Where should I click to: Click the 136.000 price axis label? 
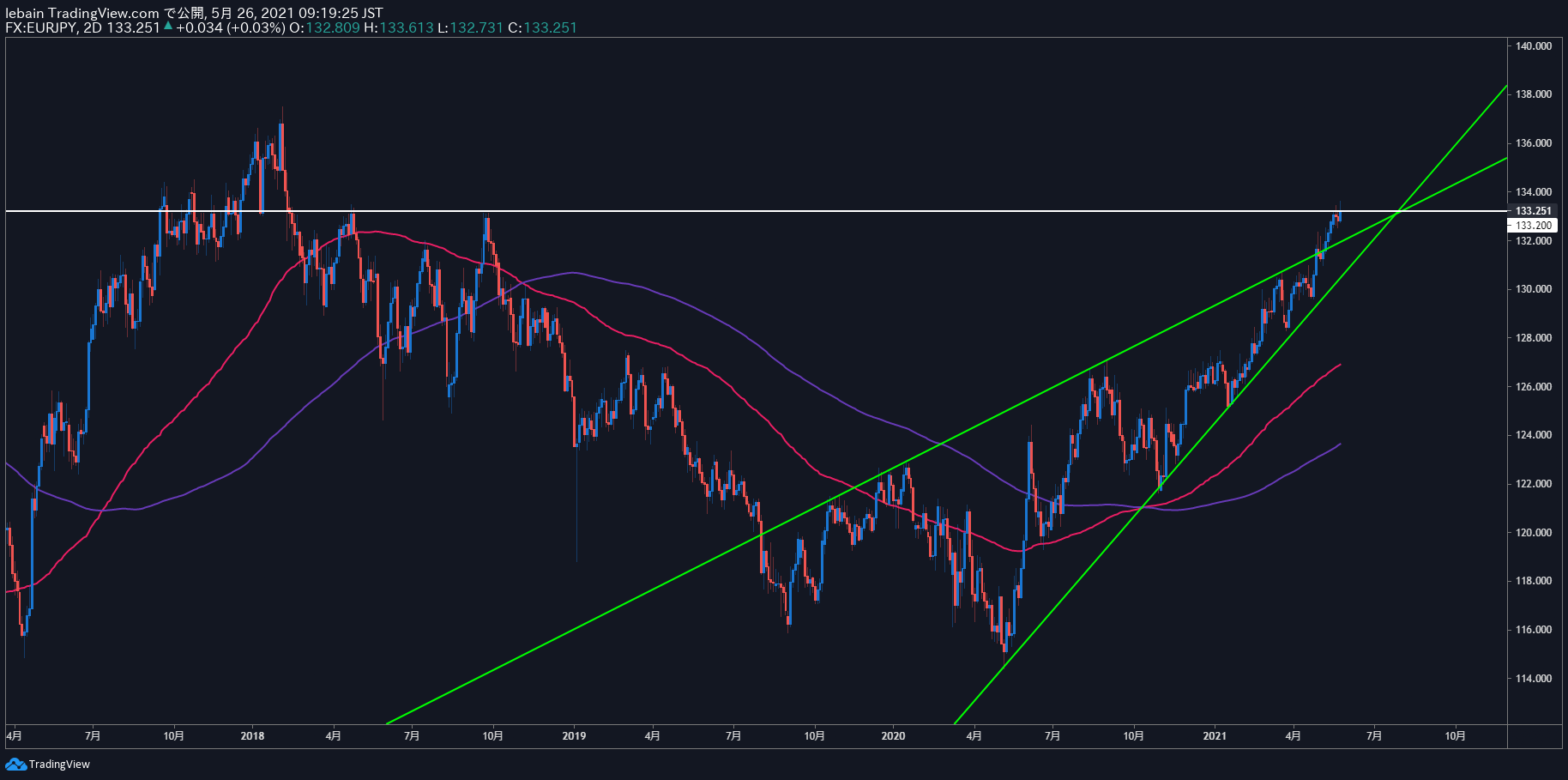point(1534,143)
